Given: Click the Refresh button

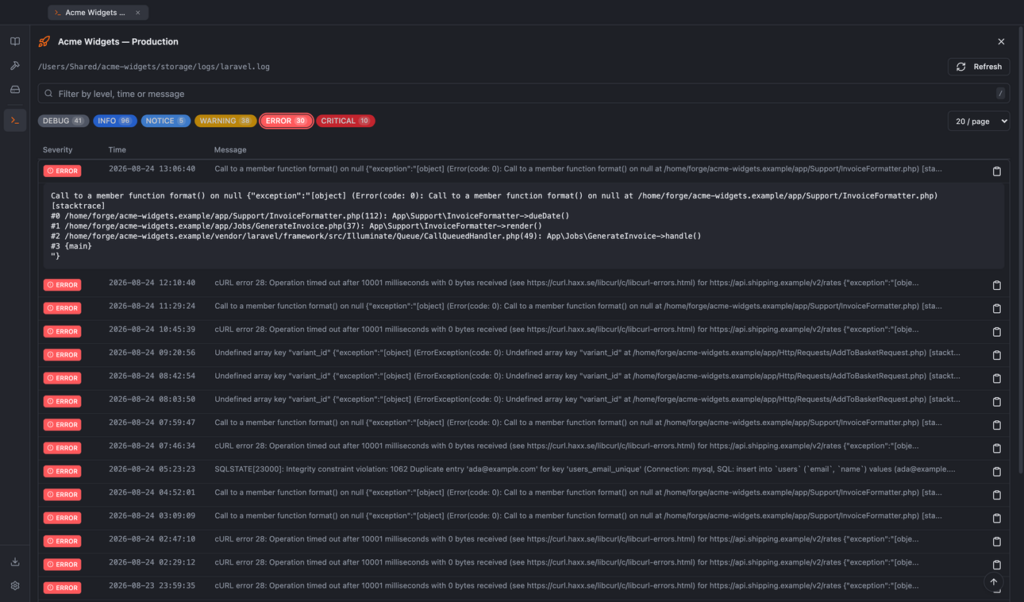Looking at the screenshot, I should [978, 67].
